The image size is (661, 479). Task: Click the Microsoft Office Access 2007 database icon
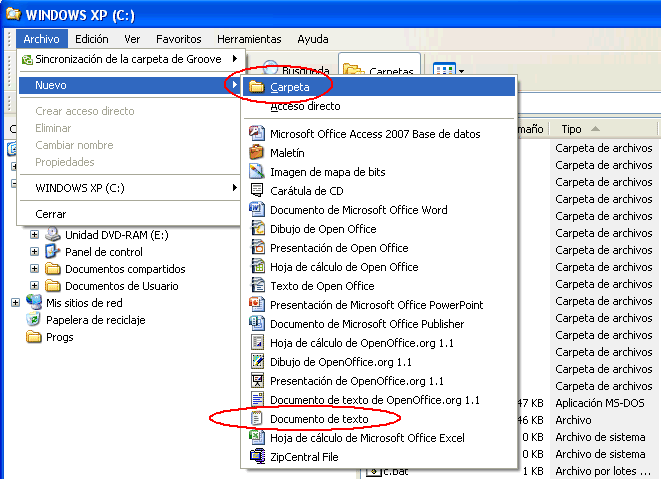pos(257,134)
